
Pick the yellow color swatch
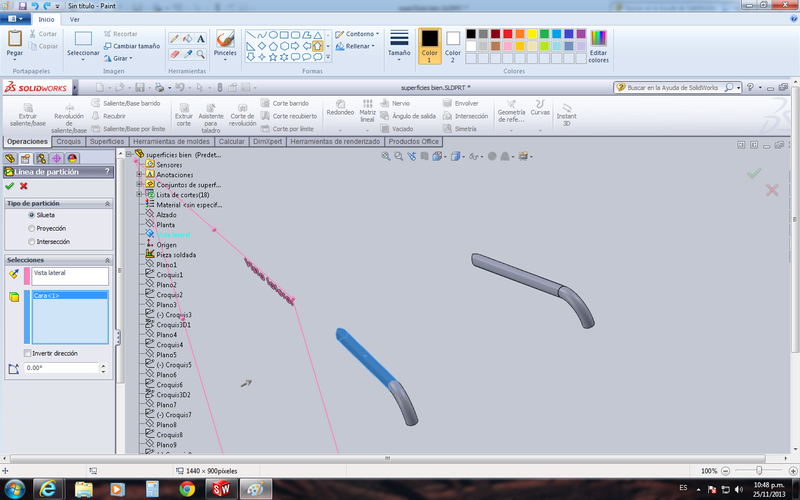coord(532,34)
